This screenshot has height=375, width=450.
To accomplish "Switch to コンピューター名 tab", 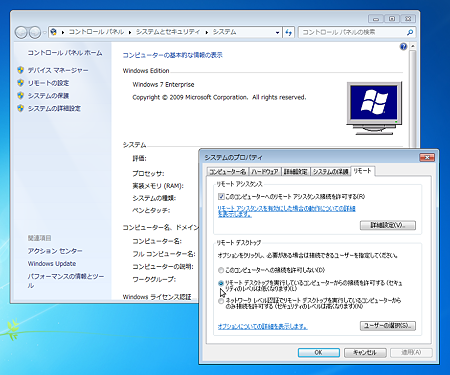I will click(x=227, y=172).
